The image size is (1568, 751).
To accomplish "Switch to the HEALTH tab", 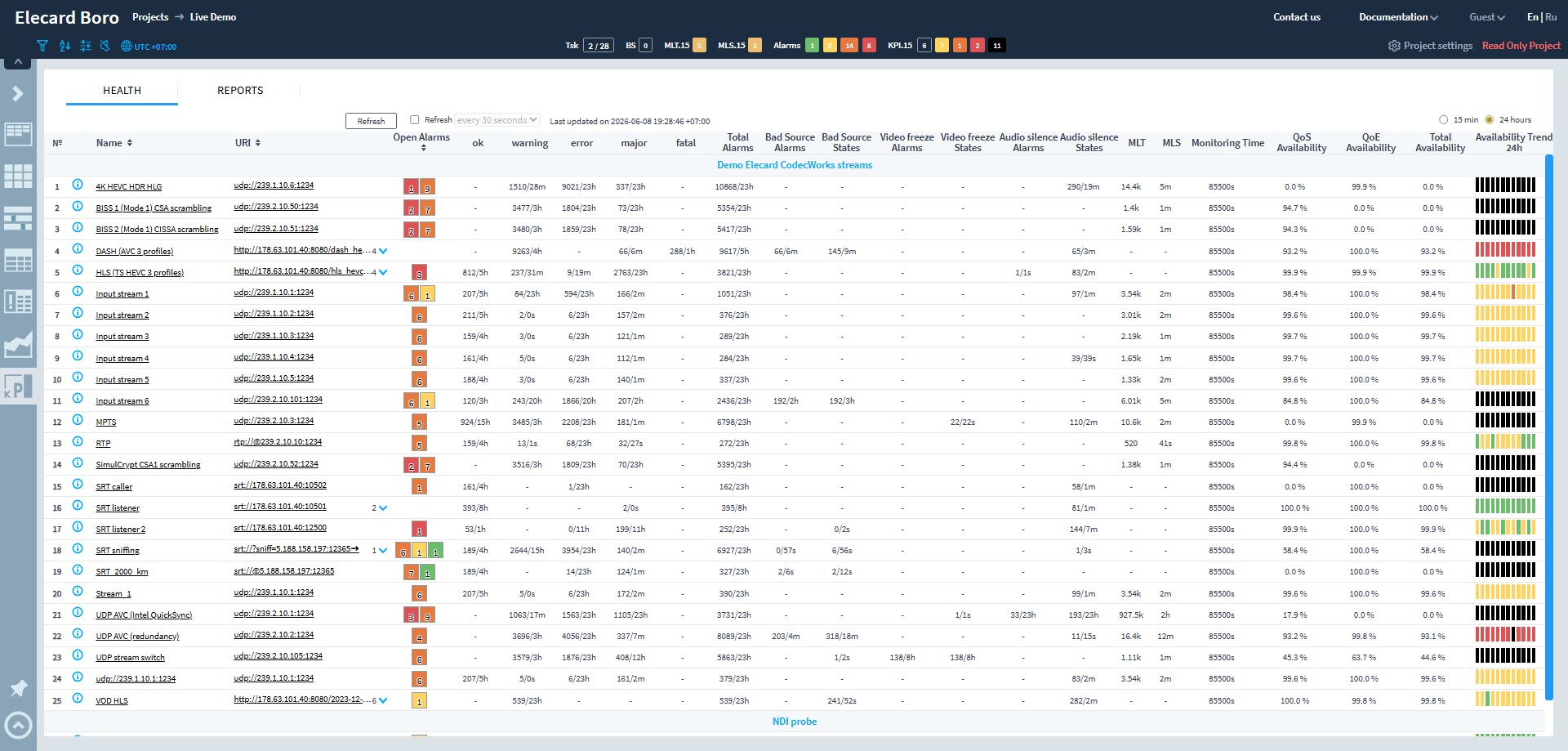I will tap(122, 91).
